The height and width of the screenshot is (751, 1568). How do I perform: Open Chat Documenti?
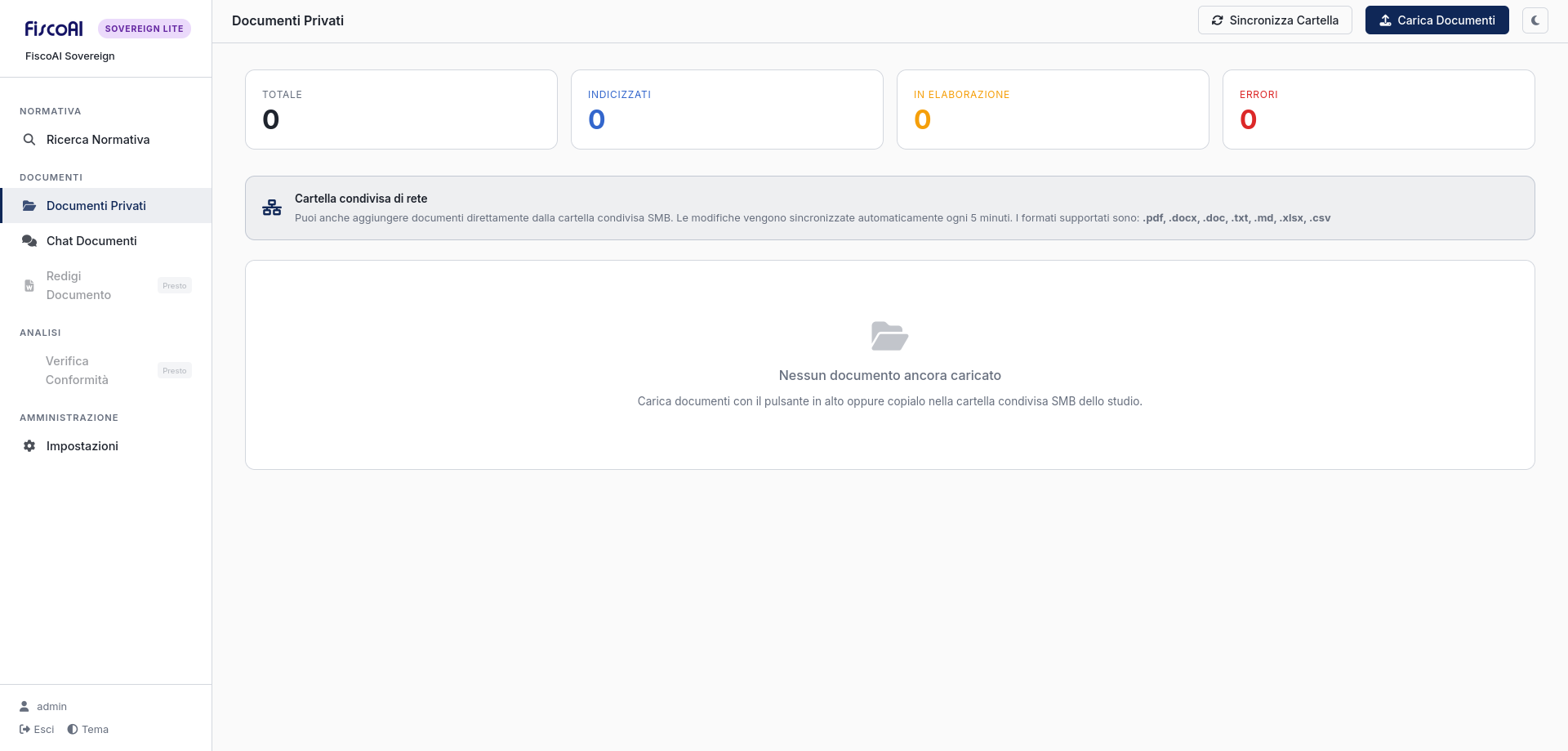click(106, 241)
